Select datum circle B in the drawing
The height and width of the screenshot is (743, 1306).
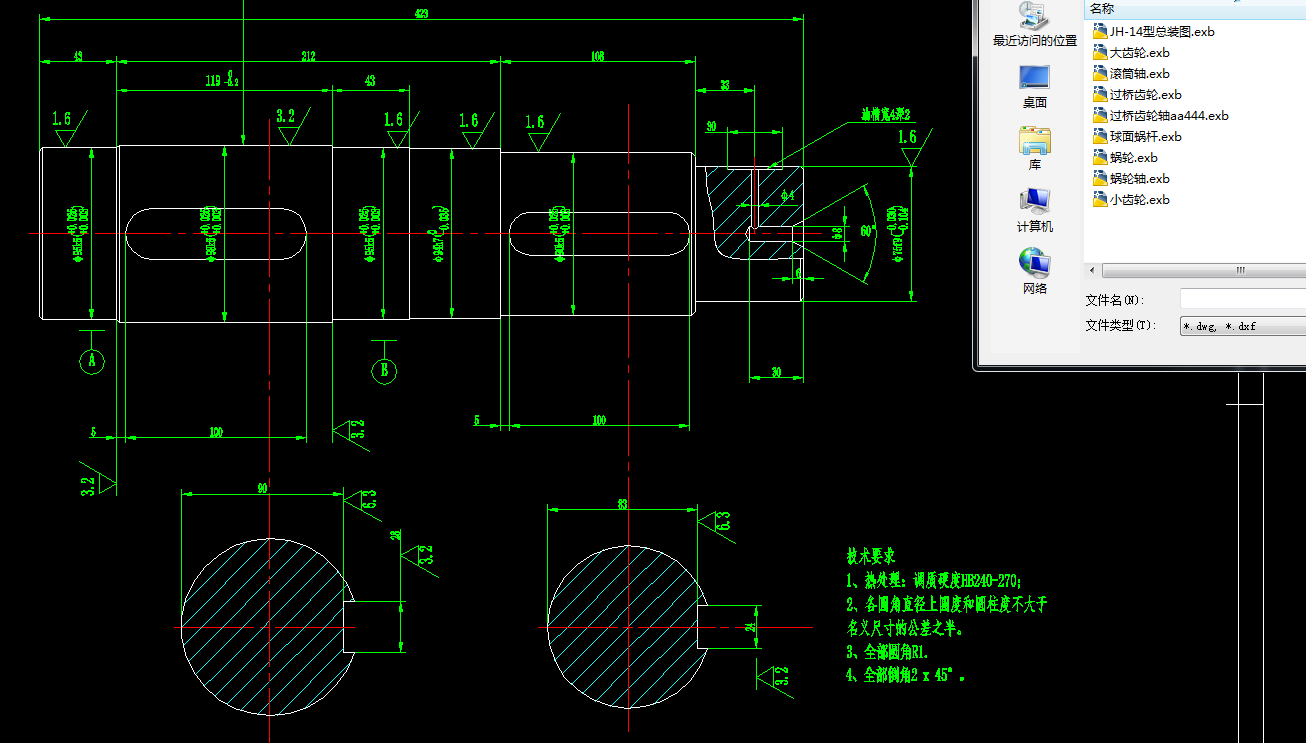point(385,371)
